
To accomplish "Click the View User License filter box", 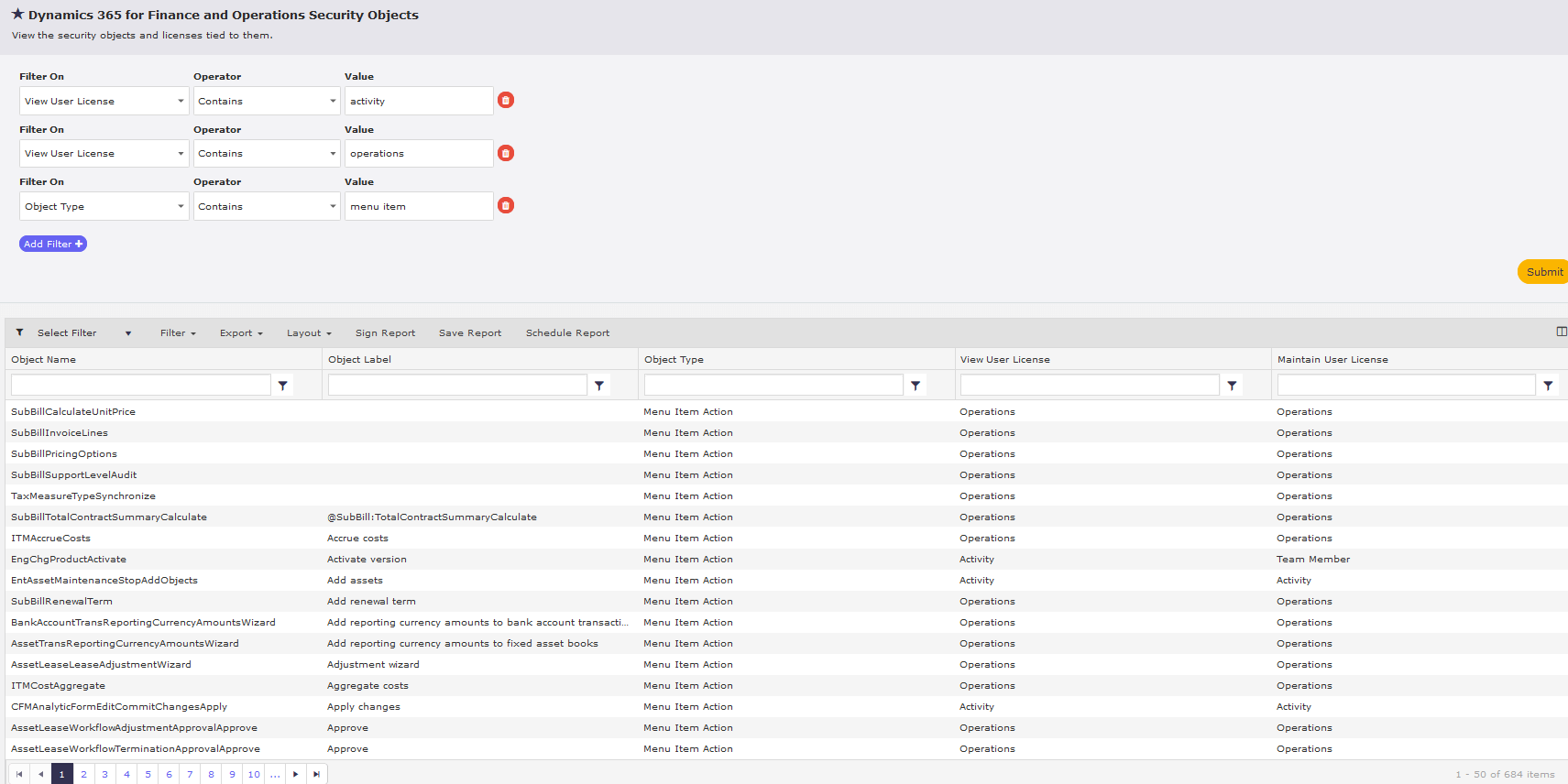I will click(x=1090, y=385).
